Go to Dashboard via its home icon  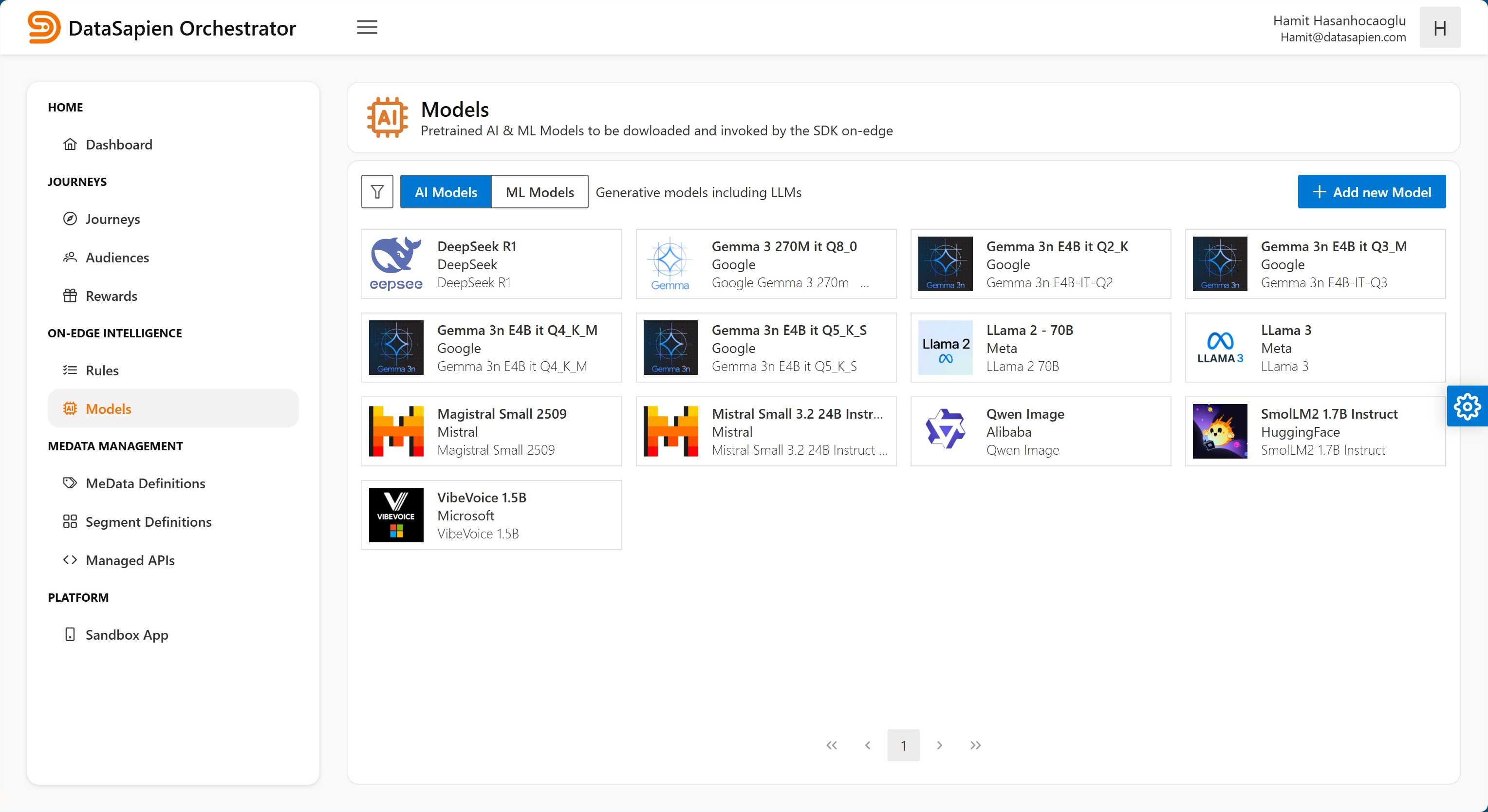click(70, 144)
